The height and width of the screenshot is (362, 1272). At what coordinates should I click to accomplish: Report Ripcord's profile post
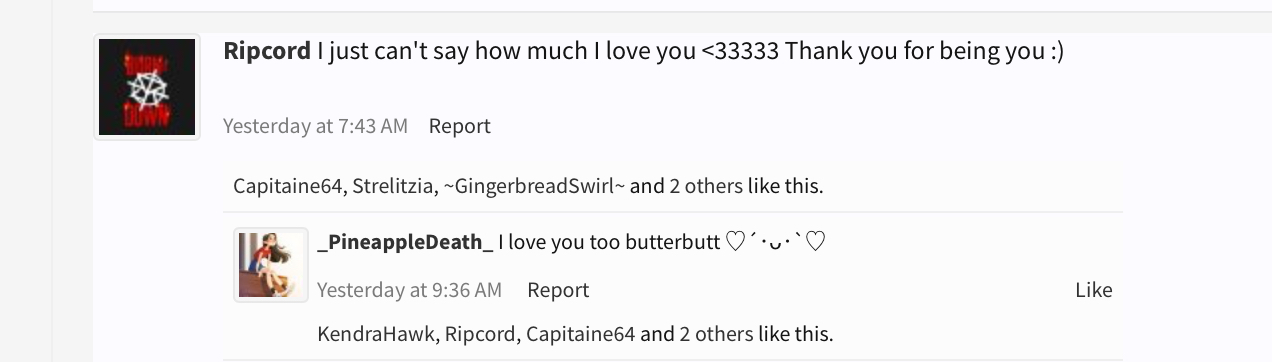[x=459, y=126]
